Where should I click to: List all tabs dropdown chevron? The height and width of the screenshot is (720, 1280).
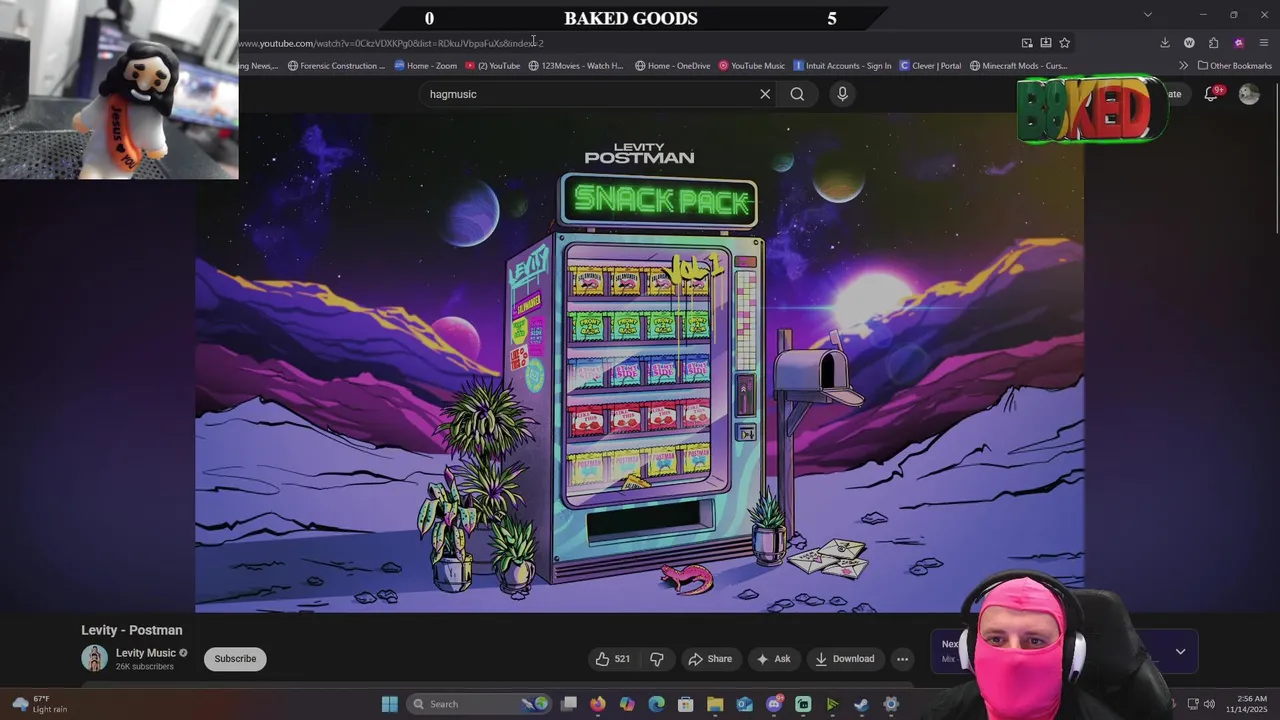tap(1148, 15)
